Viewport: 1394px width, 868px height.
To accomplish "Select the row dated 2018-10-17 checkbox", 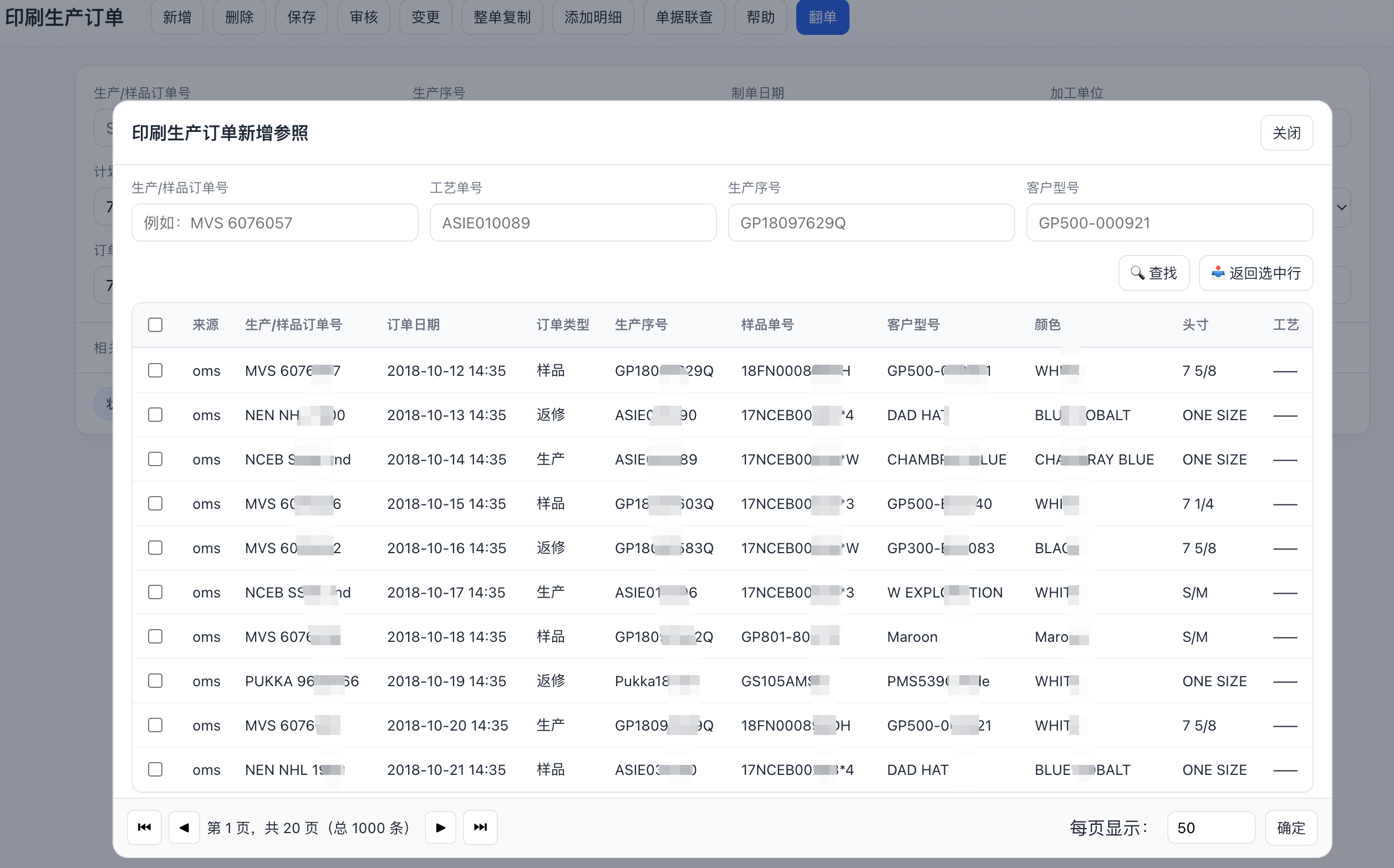I will pyautogui.click(x=155, y=593).
